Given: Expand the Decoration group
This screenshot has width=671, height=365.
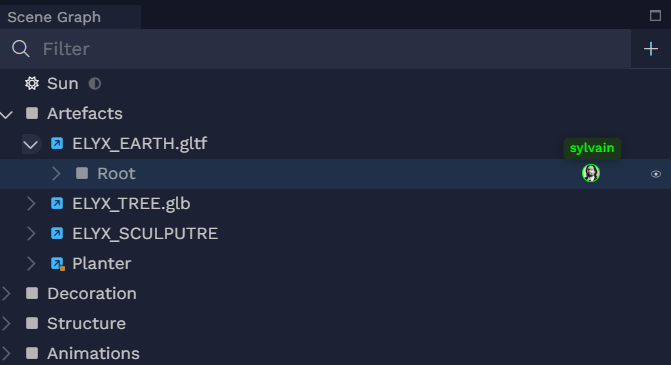Looking at the screenshot, I should (x=6, y=294).
